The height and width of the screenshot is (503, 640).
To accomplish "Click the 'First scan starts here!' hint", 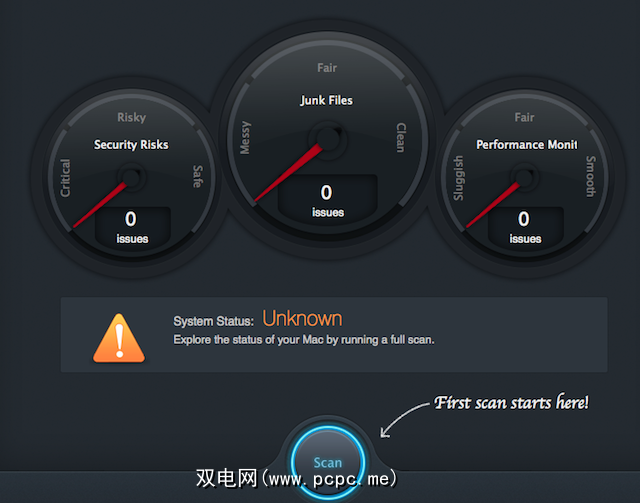I will [511, 403].
